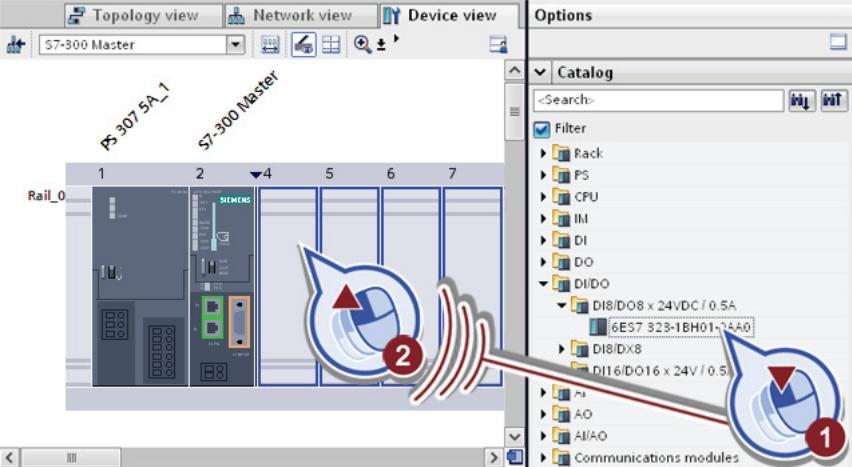Image resolution: width=852 pixels, height=467 pixels.
Task: Click the vertical scrollbar up arrow
Action: pyautogui.click(x=514, y=71)
